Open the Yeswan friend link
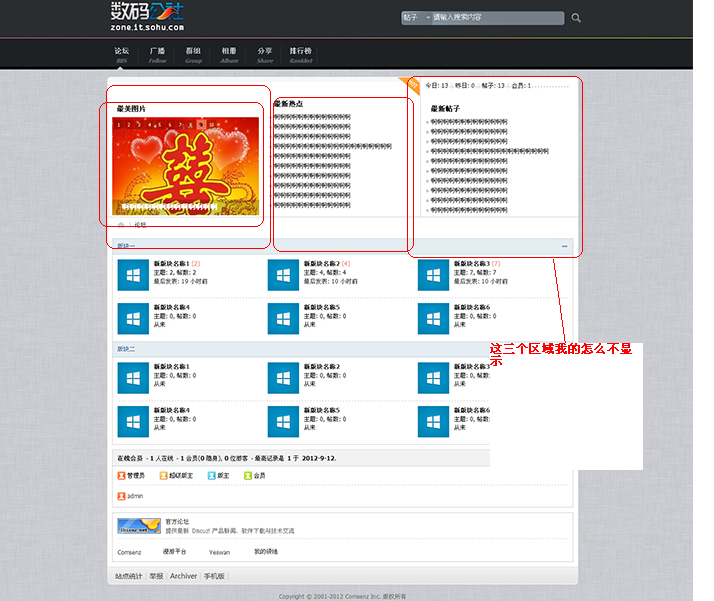This screenshot has width=714, height=601. [x=219, y=552]
